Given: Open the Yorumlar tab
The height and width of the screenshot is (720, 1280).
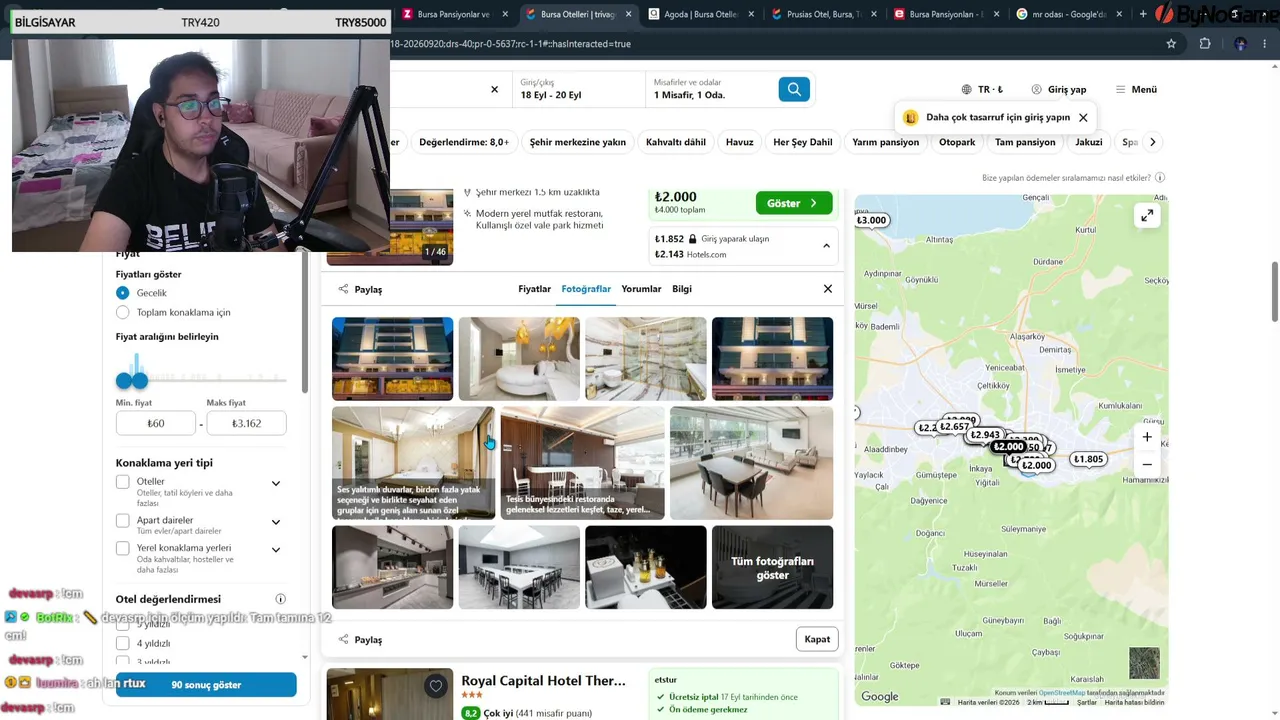Looking at the screenshot, I should pos(641,289).
